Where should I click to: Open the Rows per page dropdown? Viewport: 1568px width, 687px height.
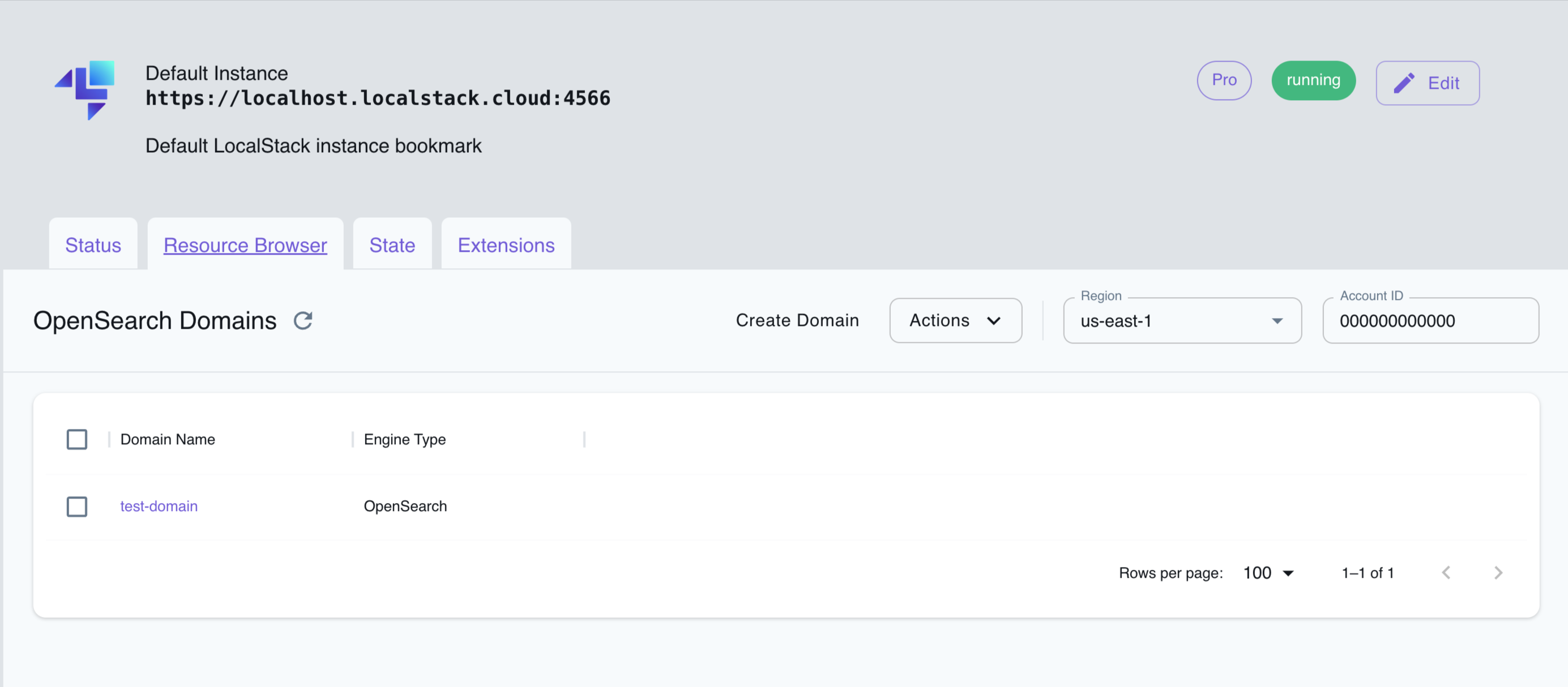pyautogui.click(x=1267, y=572)
